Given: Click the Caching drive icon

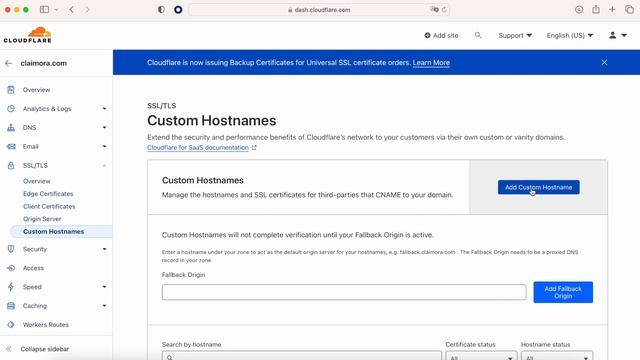Looking at the screenshot, I should coord(11,306).
